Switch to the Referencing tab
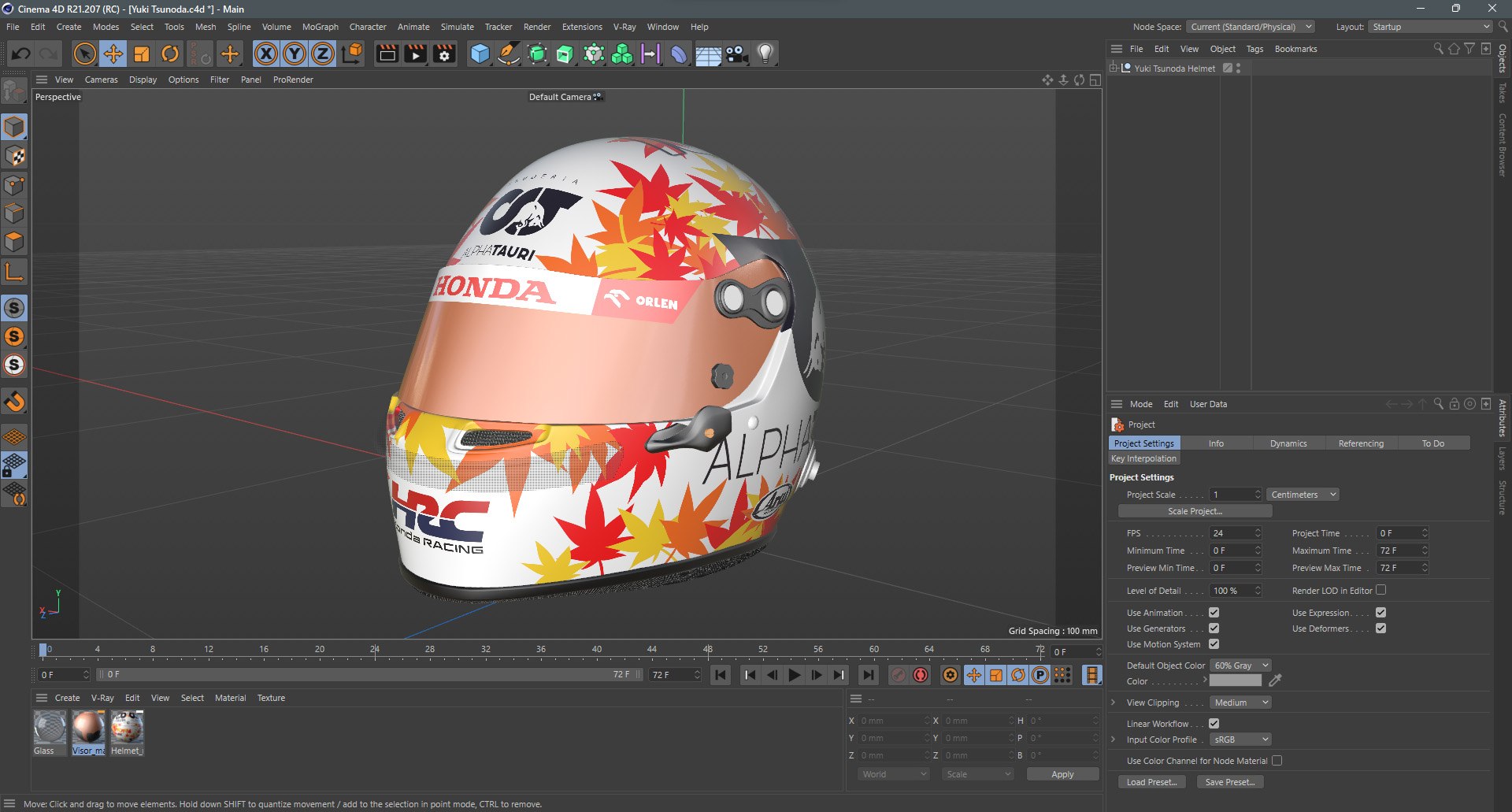 [x=1361, y=443]
